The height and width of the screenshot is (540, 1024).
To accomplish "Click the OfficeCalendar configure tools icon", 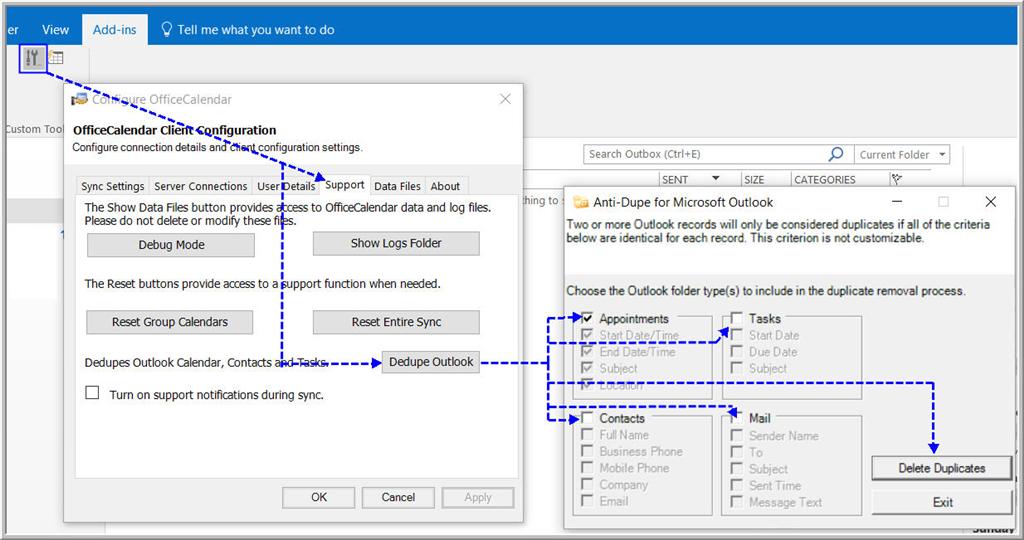I will (x=33, y=58).
